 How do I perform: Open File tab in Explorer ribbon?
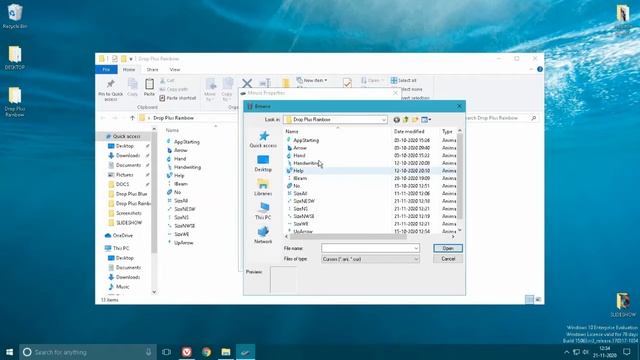(x=107, y=70)
